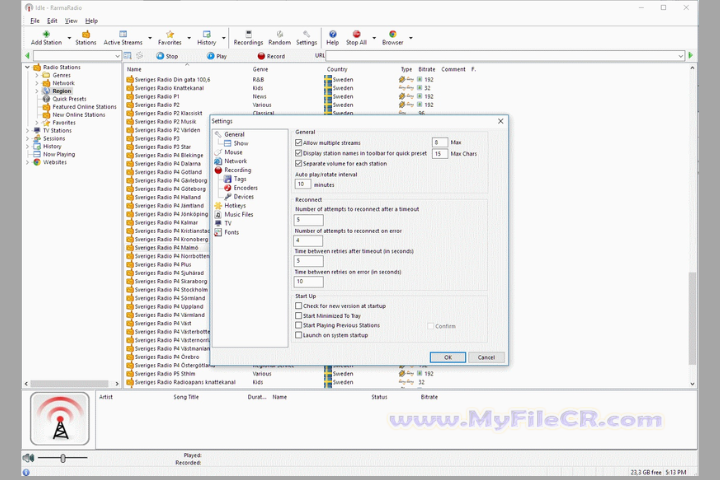Open the Favorites dropdown arrow
The width and height of the screenshot is (720, 480).
[189, 38]
